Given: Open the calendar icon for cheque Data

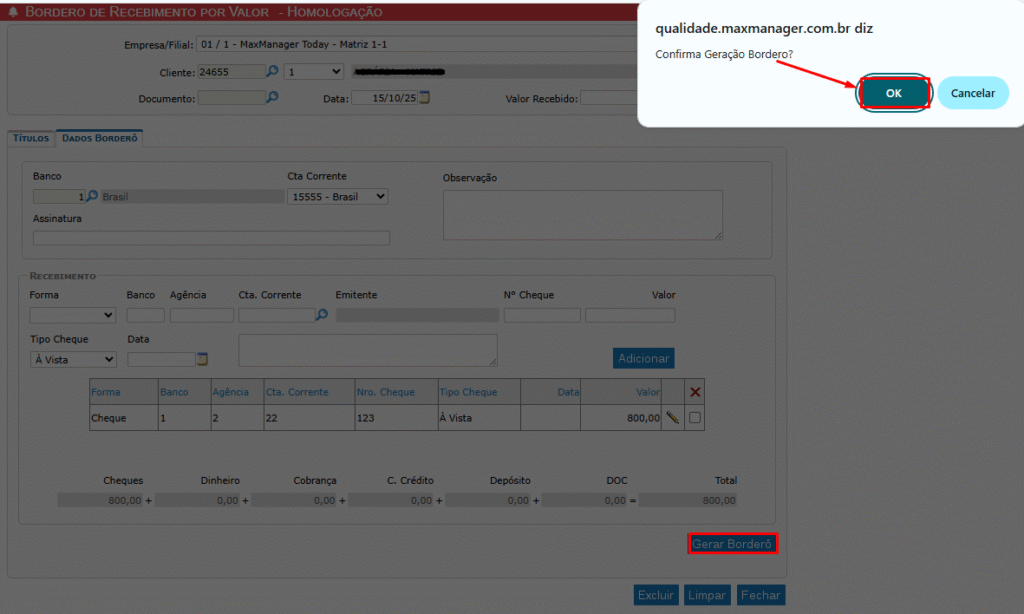Looking at the screenshot, I should coord(202,359).
